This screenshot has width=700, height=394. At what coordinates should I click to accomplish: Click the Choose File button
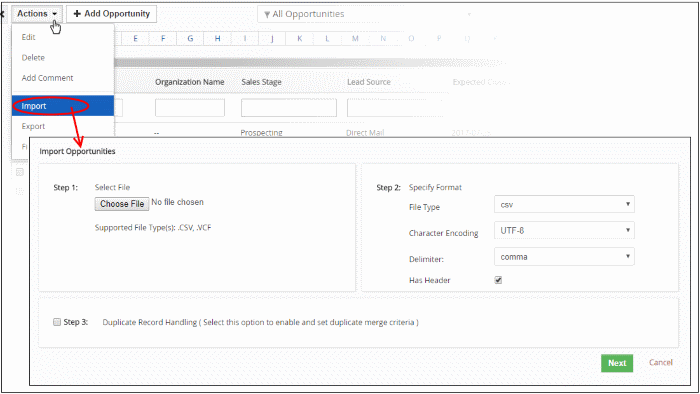click(x=122, y=204)
